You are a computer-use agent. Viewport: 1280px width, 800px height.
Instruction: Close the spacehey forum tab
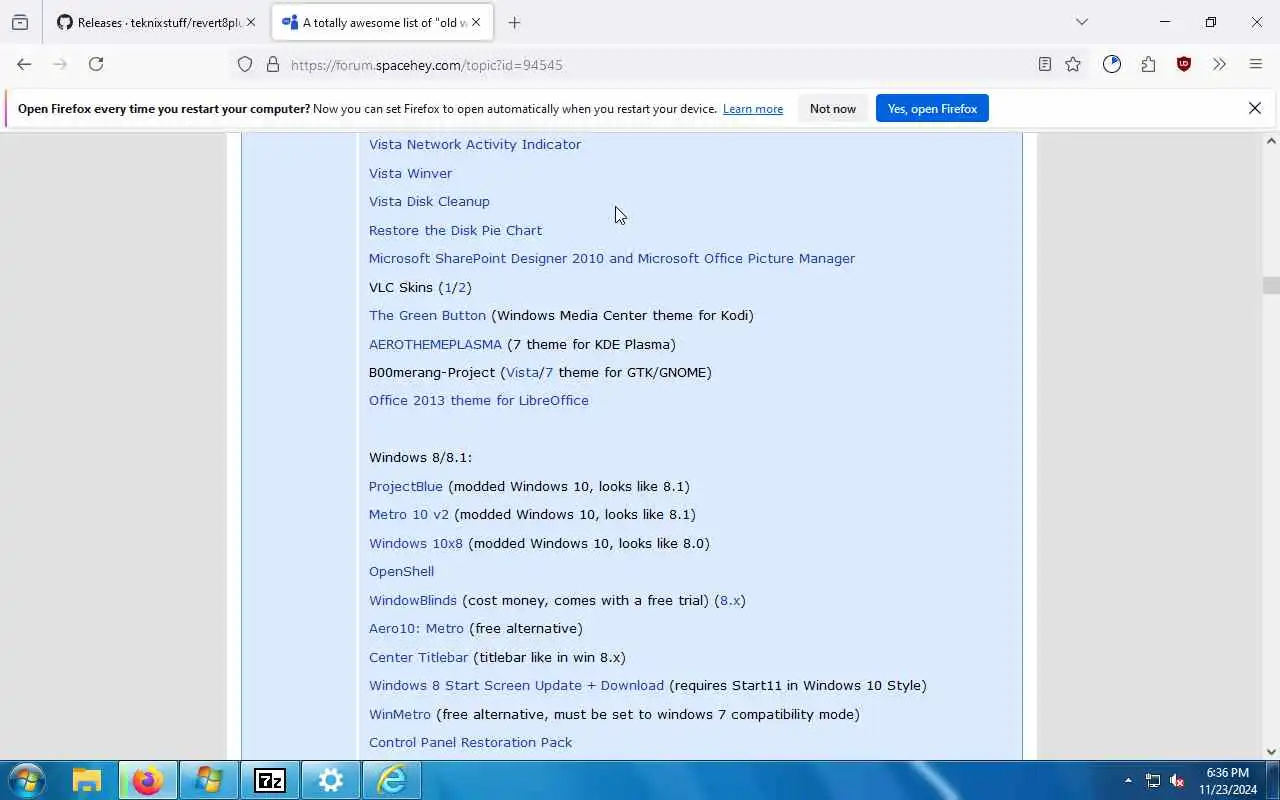476,22
